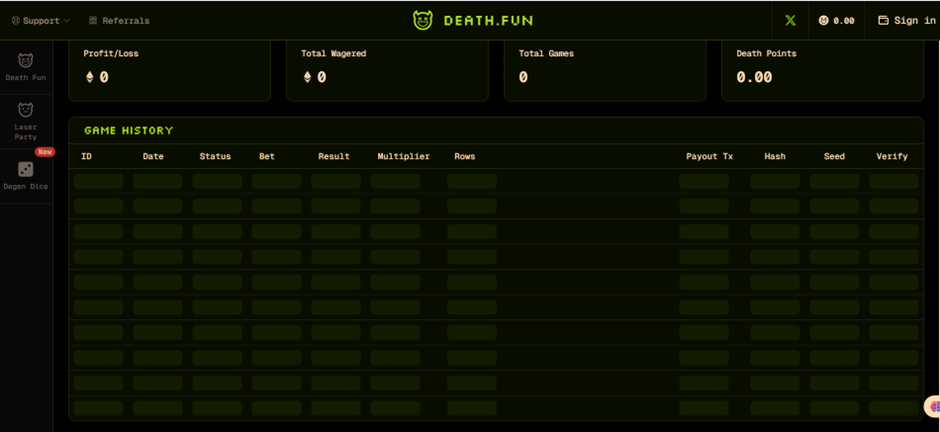Open Laser Party game in sidebar
This screenshot has height=432, width=940.
[x=26, y=122]
